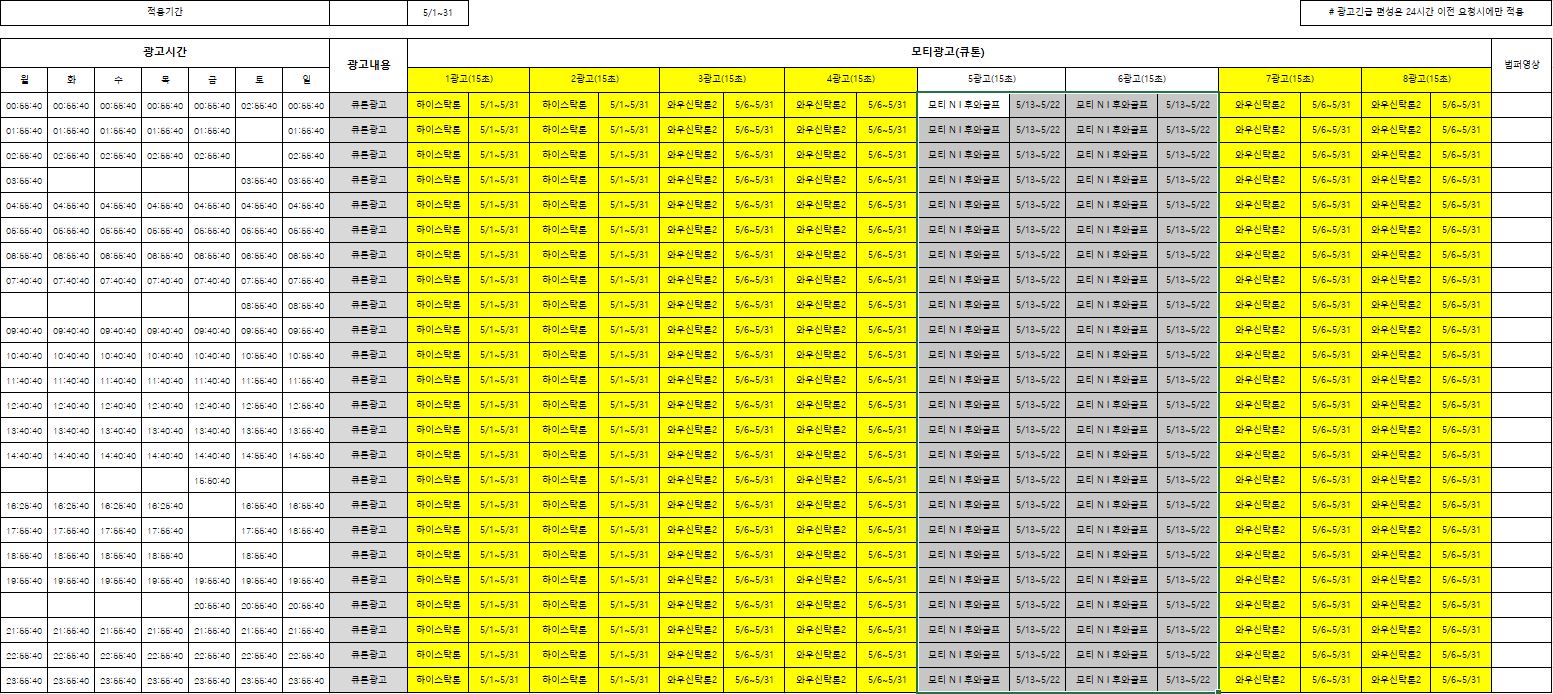Viewport: 1553px width, 694px height.
Task: Select the 적용기간 label cell
Action: [x=165, y=13]
